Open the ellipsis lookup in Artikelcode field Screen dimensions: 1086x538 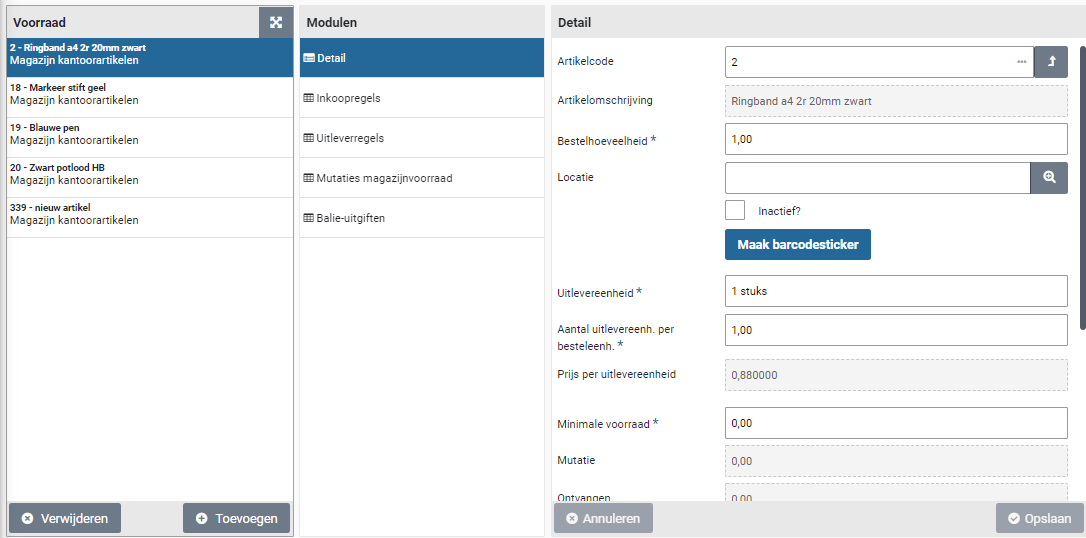1021,62
